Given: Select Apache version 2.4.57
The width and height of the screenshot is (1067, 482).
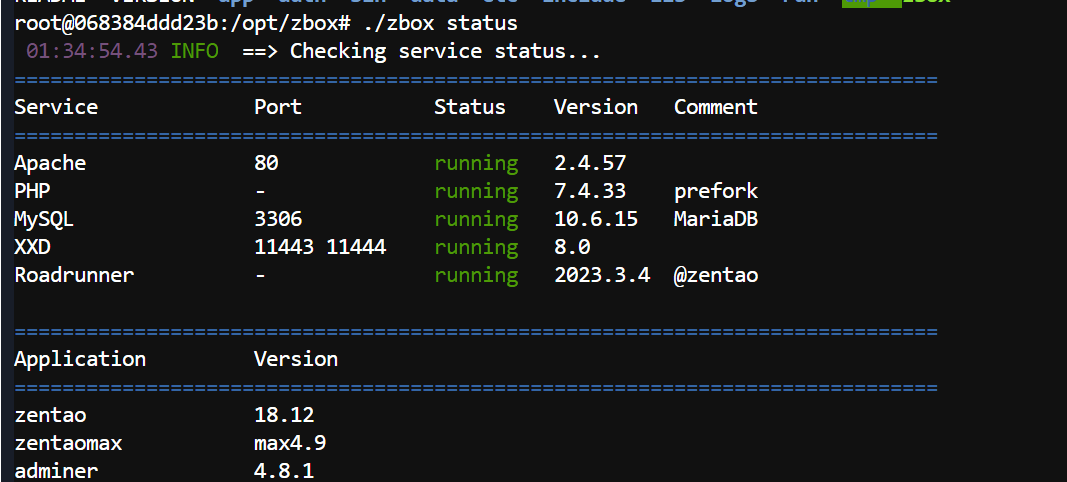Looking at the screenshot, I should click(590, 163).
